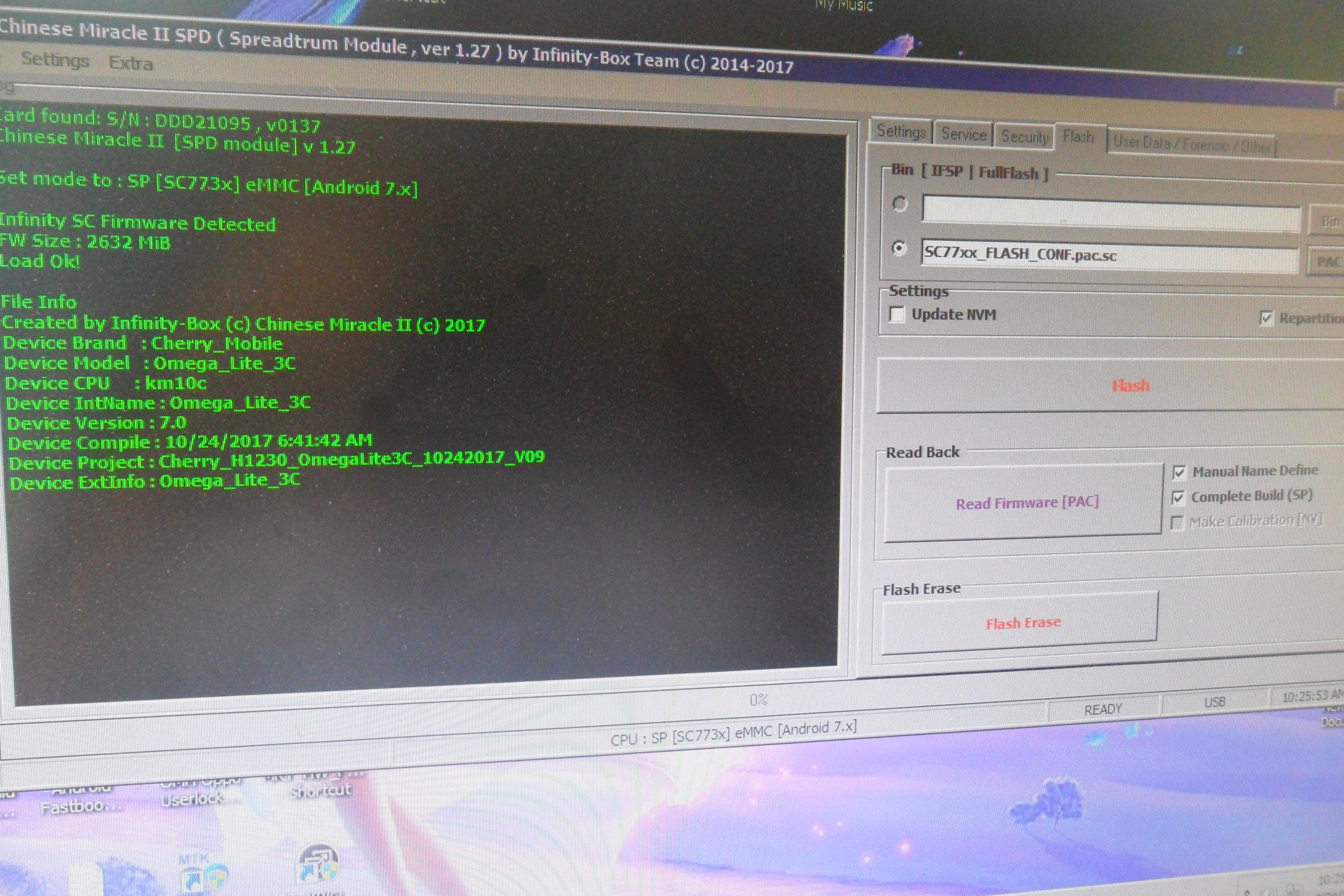The width and height of the screenshot is (1344, 896).
Task: Toggle the Repartition checkbox
Action: coord(1266,318)
